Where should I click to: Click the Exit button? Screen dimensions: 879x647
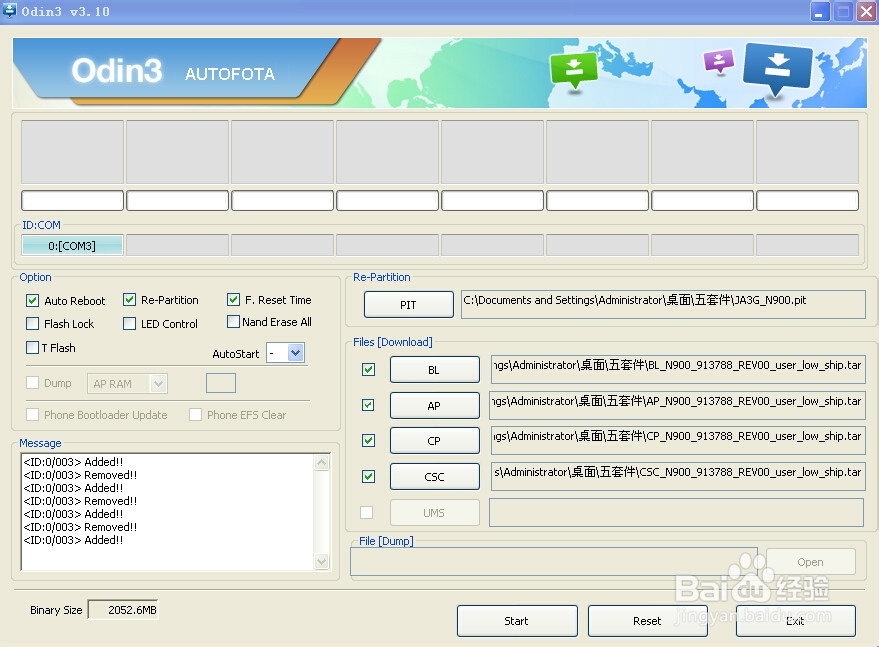[x=795, y=621]
